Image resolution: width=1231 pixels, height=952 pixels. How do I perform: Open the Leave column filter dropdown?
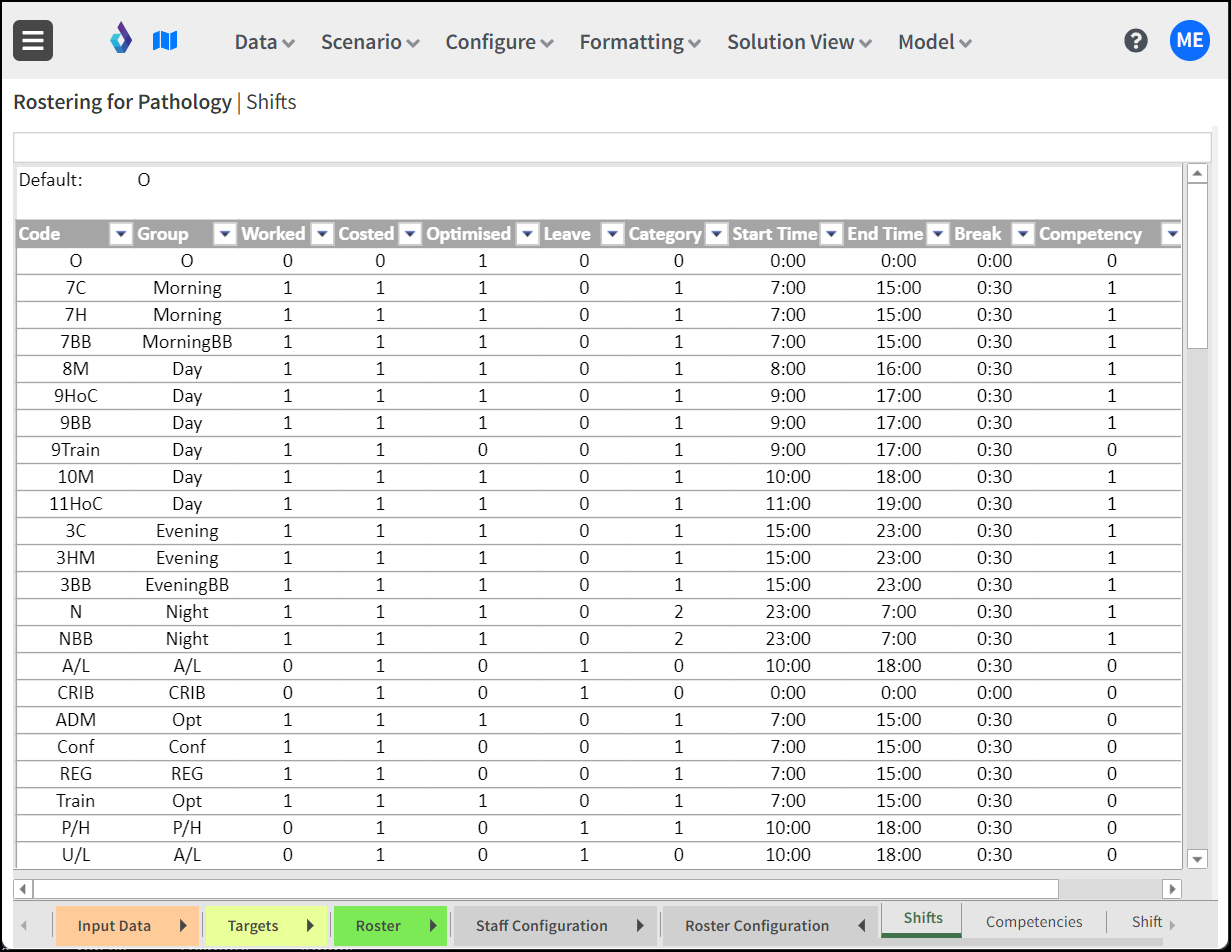[612, 234]
